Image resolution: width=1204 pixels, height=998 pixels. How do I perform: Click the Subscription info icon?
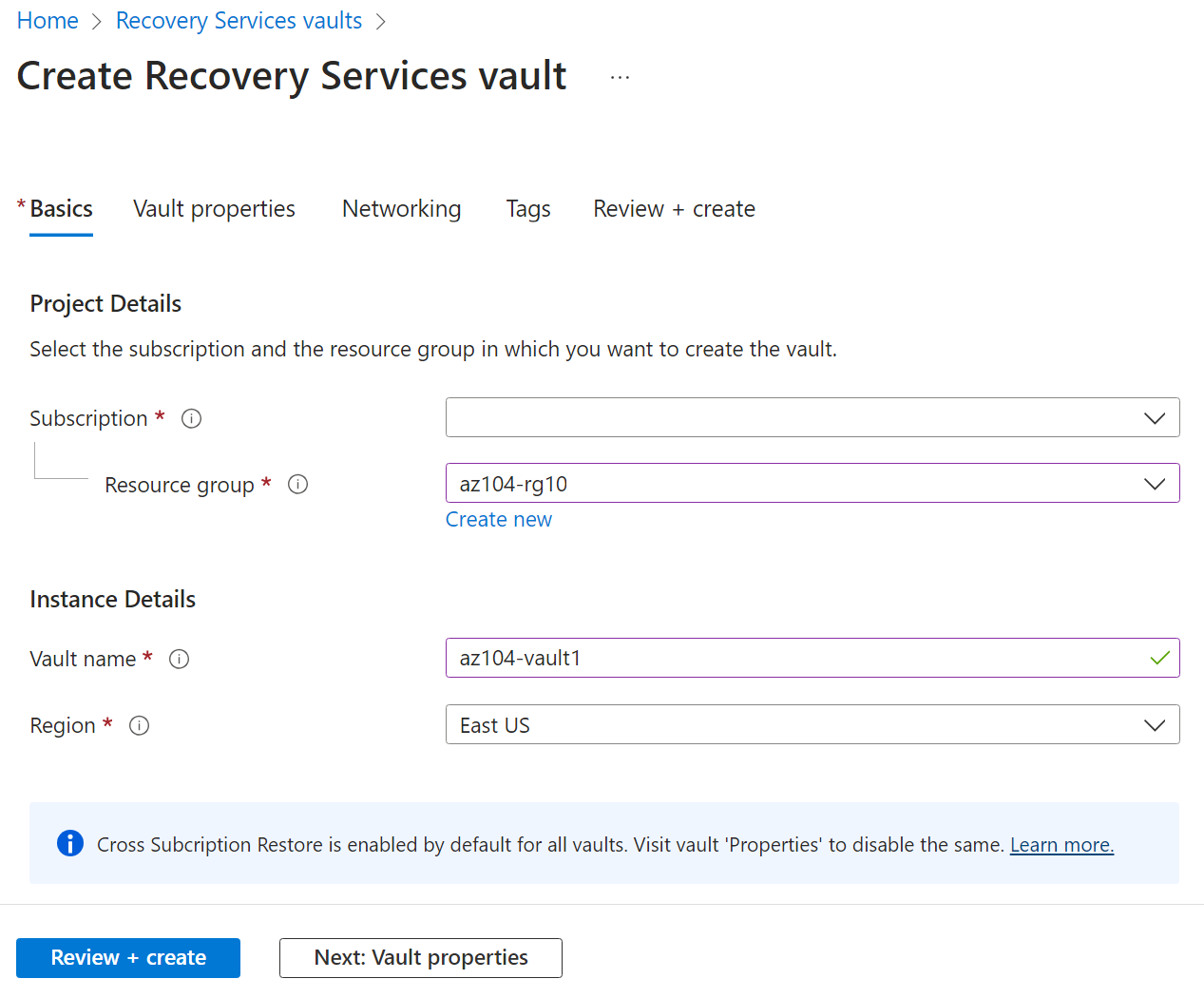pos(191,417)
